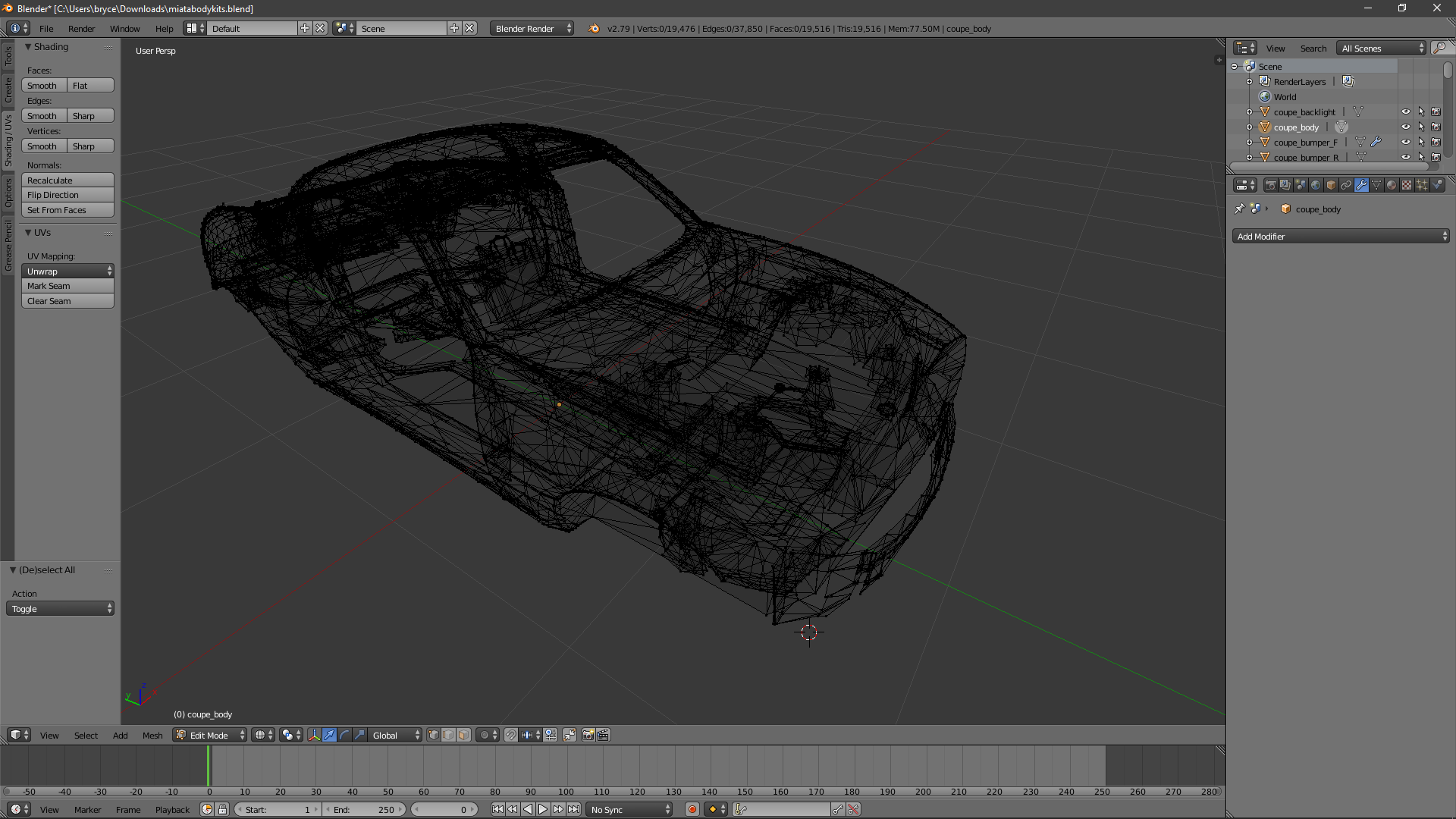
Task: Click the outliner filter magnifier icon
Action: [x=1441, y=48]
